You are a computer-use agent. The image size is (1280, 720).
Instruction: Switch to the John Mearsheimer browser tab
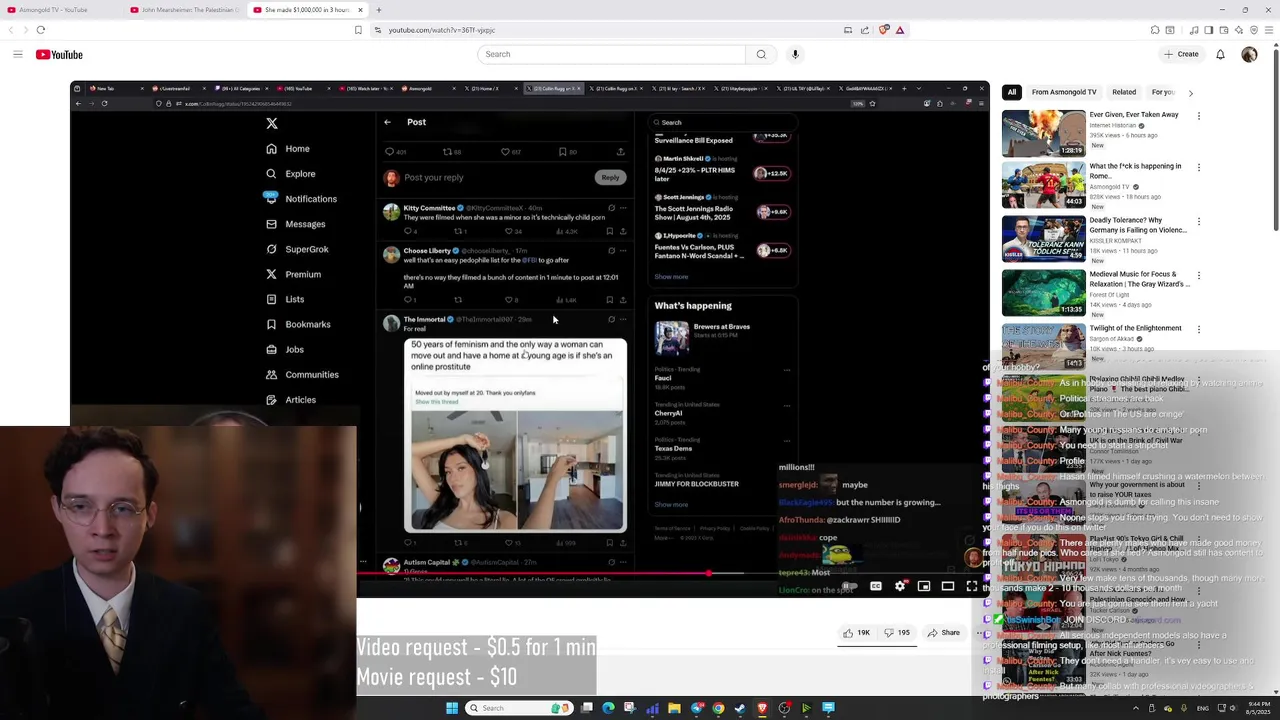click(x=185, y=10)
